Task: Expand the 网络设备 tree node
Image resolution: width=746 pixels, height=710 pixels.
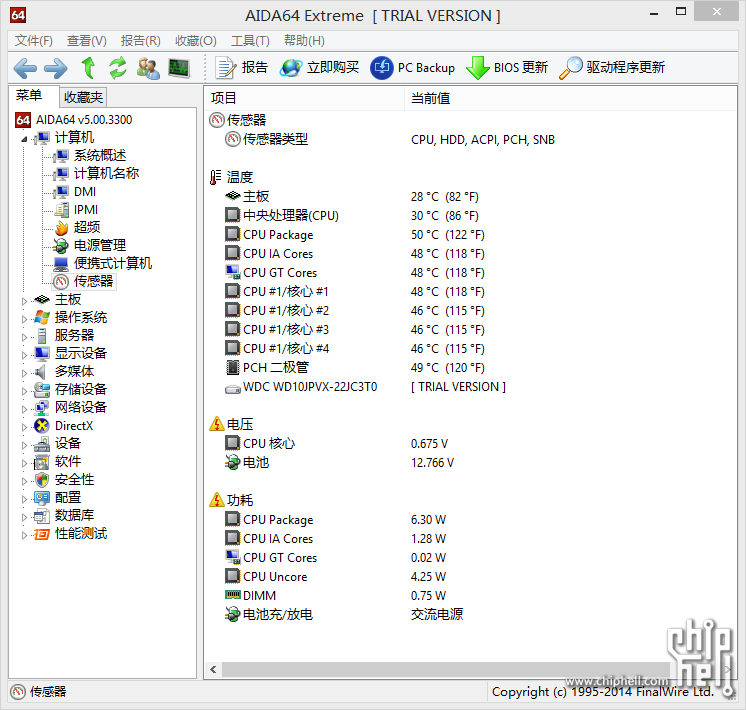Action: pyautogui.click(x=24, y=409)
